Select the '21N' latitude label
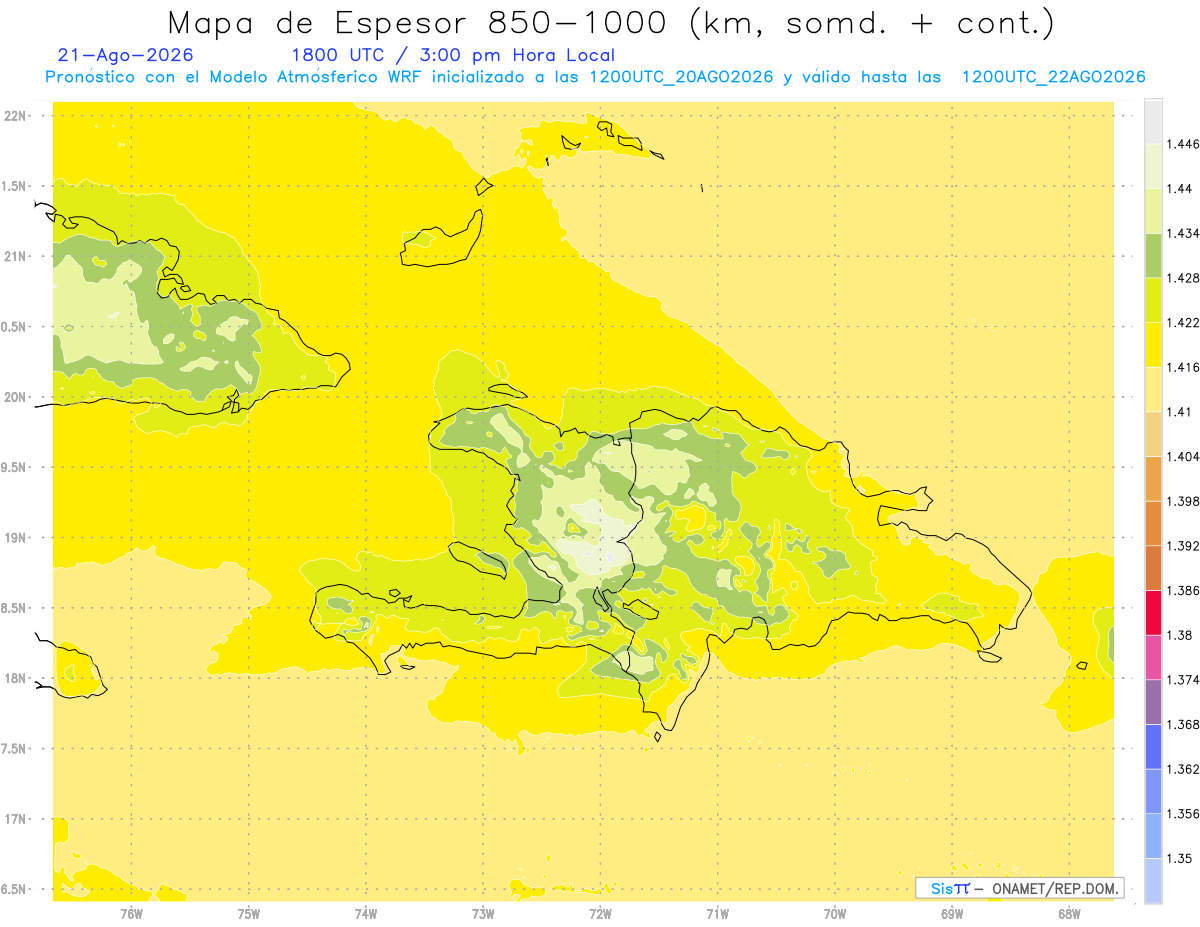The width and height of the screenshot is (1200, 927). pyautogui.click(x=17, y=257)
